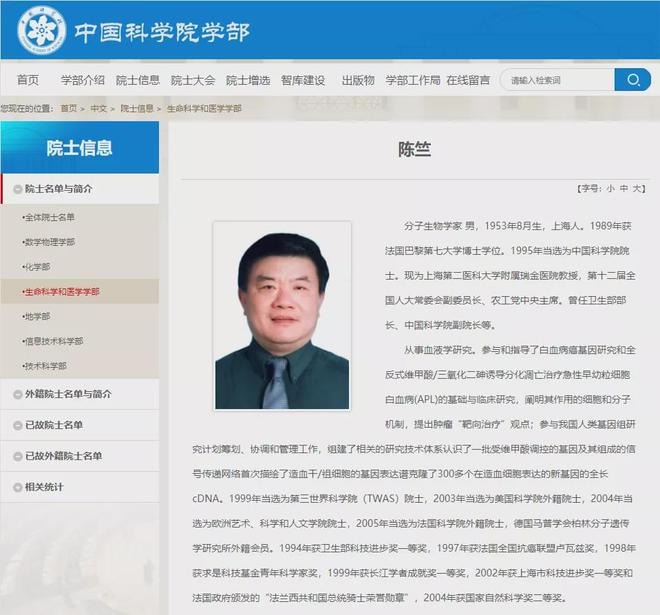Open the 学部工作局 navigation item

click(x=413, y=80)
